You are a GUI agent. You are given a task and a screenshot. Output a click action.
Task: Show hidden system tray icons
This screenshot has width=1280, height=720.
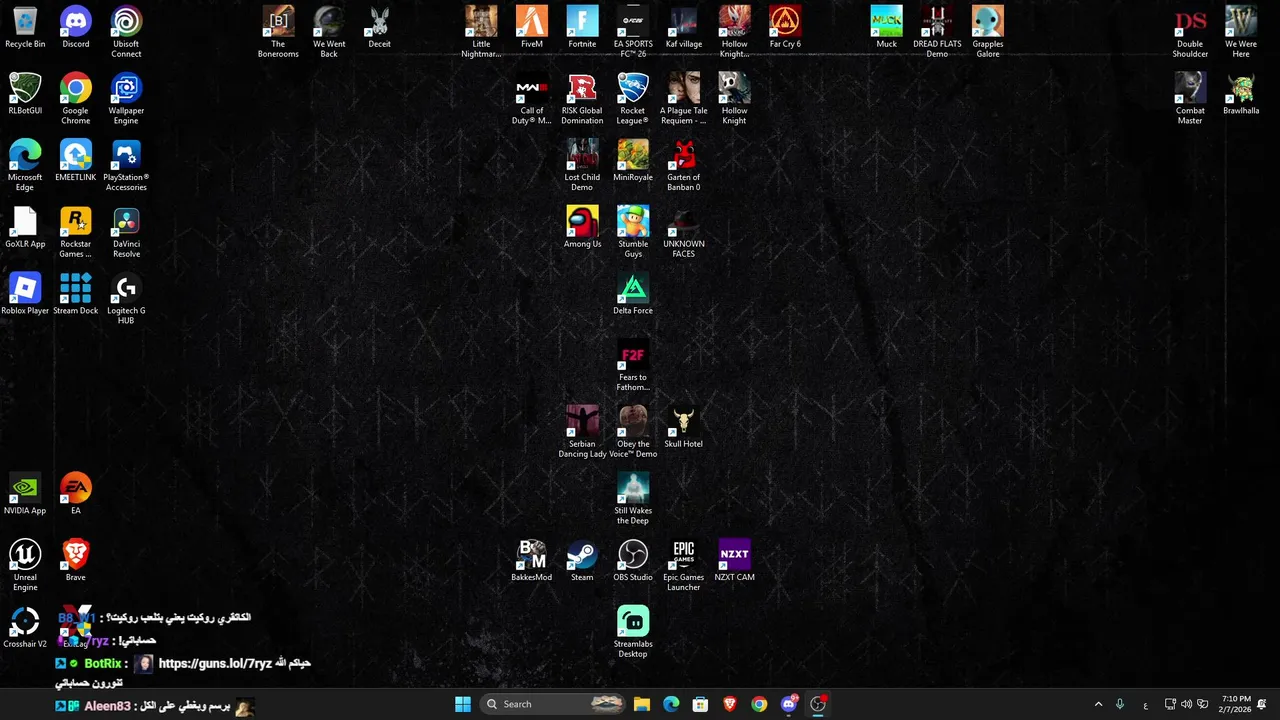[x=1098, y=704]
